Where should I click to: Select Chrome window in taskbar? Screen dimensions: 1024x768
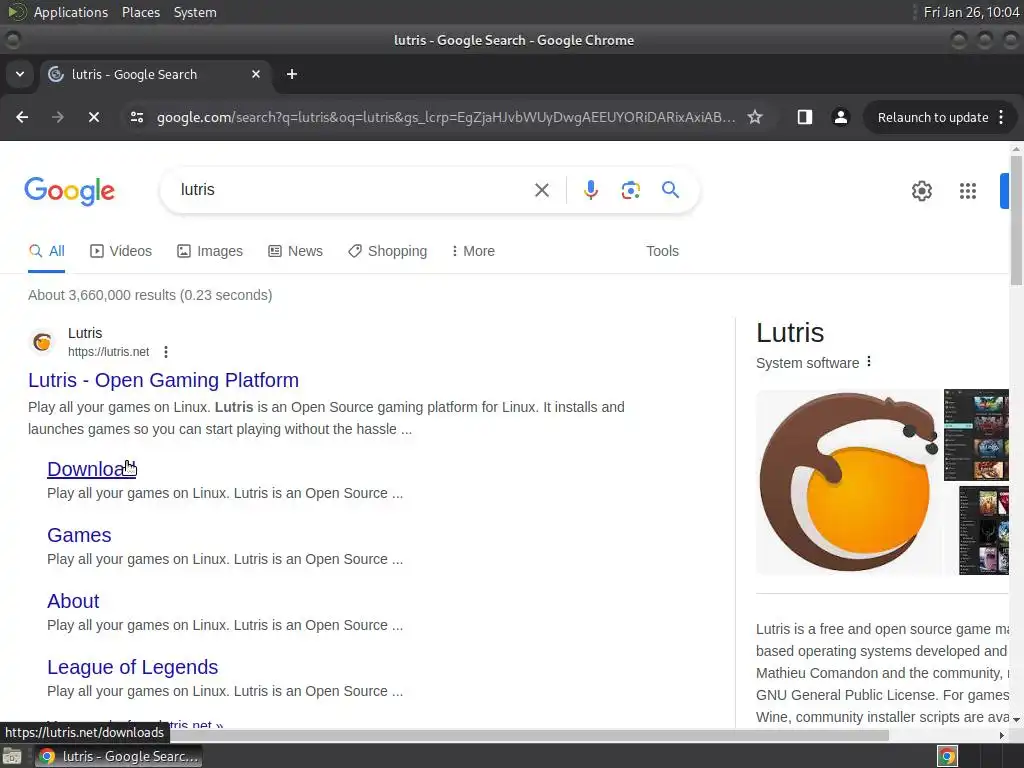(118, 756)
